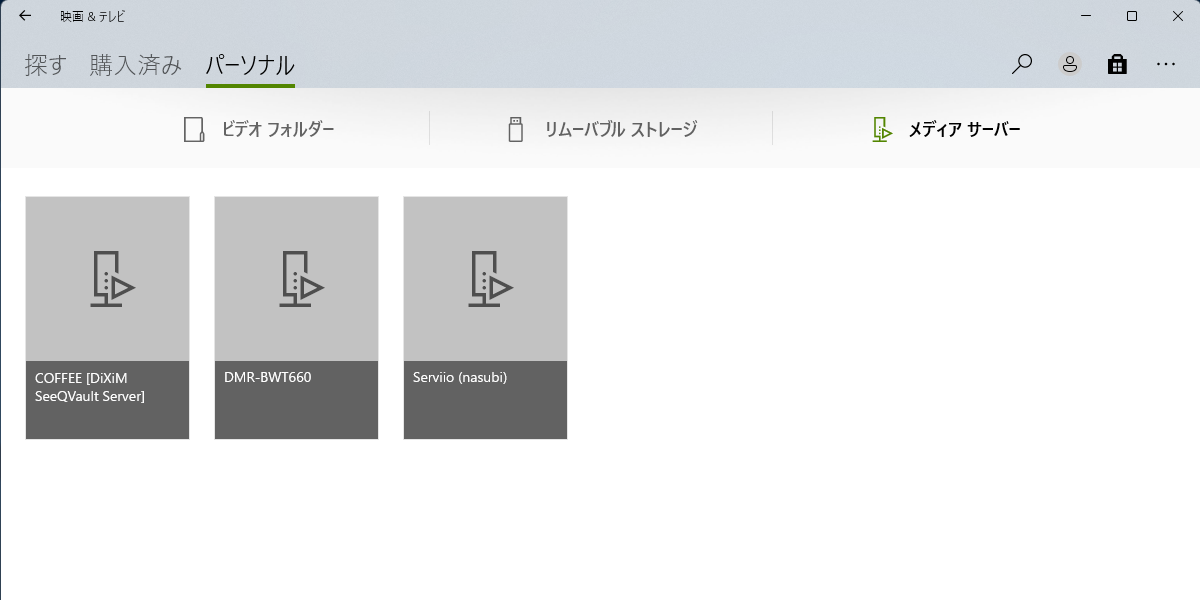Click the ビデオ フォルダー folder icon
This screenshot has height=600, width=1200.
194,129
